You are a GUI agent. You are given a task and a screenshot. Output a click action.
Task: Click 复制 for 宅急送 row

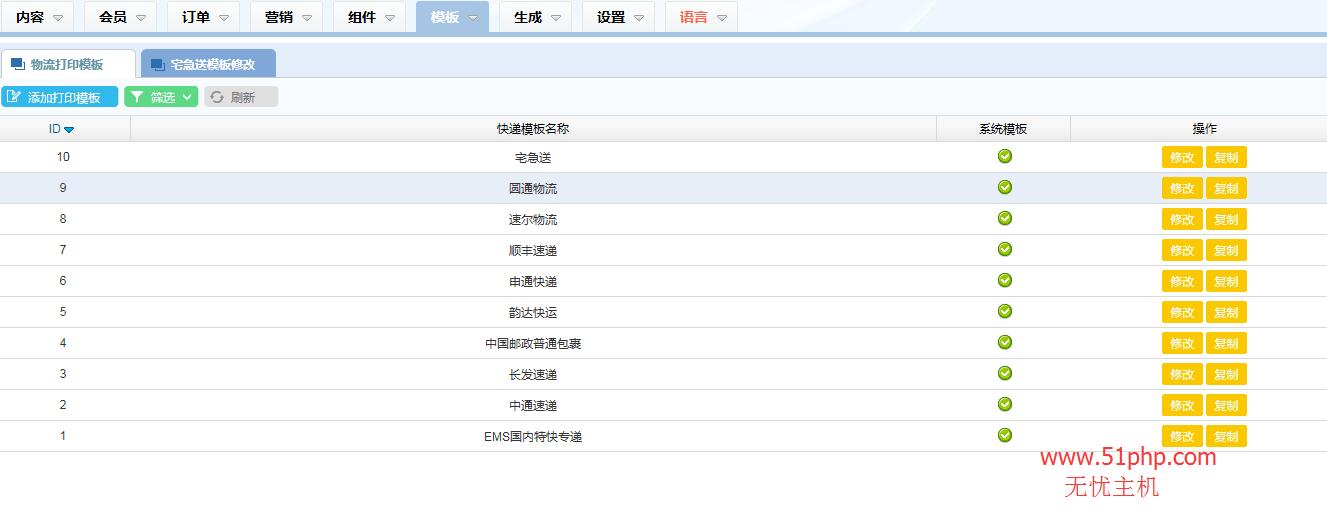coord(1226,157)
